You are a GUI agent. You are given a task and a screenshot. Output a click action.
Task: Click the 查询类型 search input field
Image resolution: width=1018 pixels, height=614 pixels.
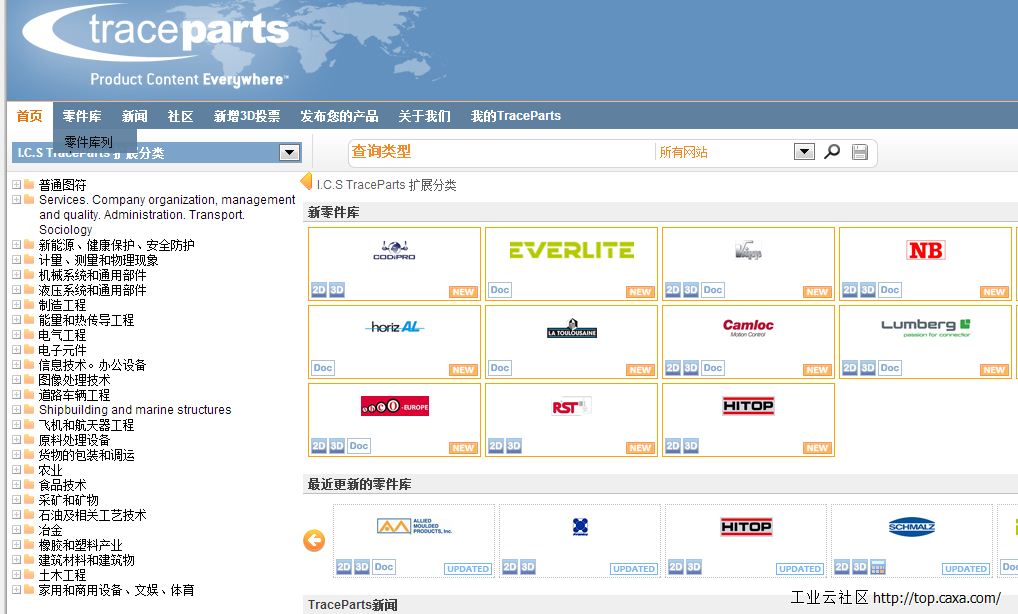pyautogui.click(x=500, y=152)
